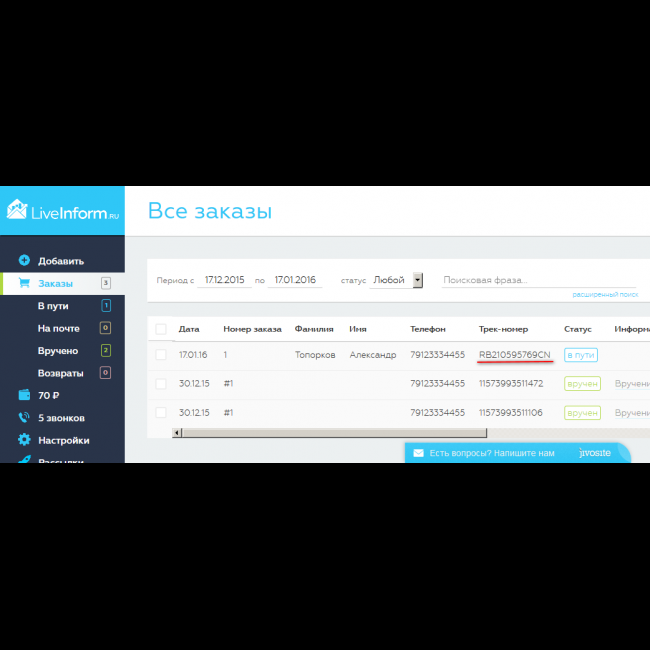Open settings via the gear icon

coord(24,440)
